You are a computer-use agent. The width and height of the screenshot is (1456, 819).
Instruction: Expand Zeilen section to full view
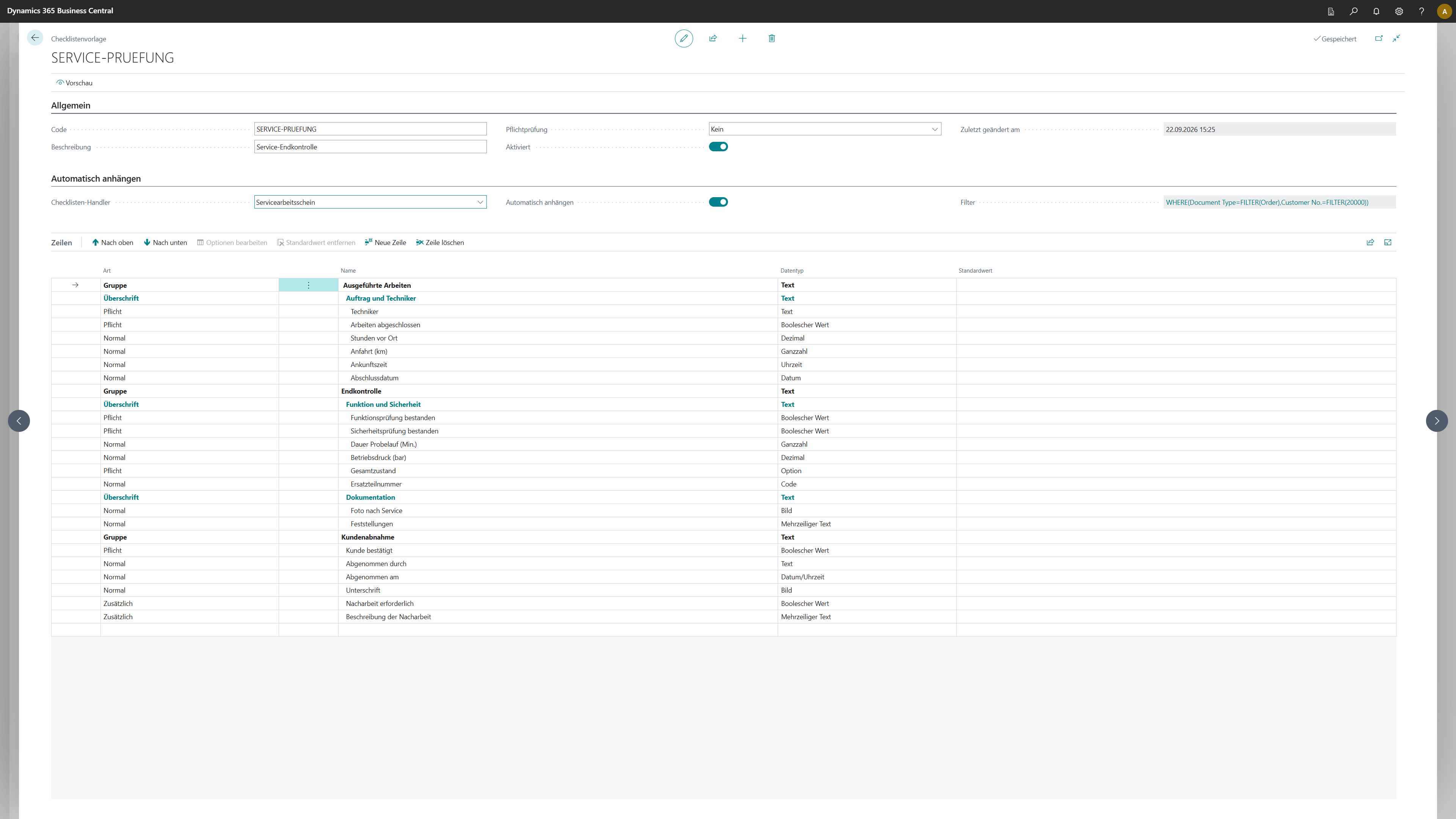1388,243
